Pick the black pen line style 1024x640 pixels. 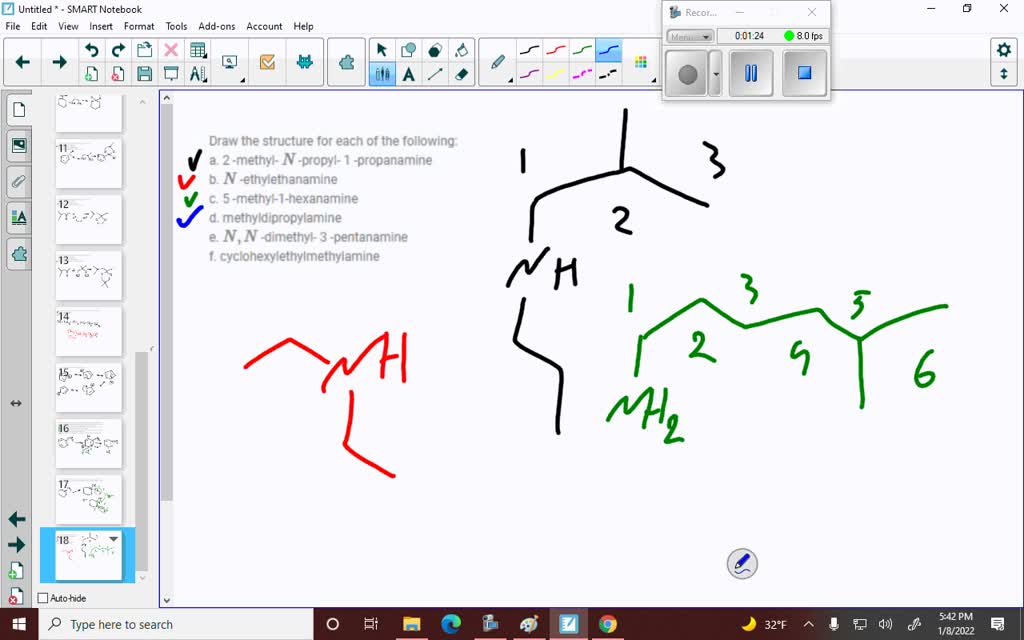530,50
